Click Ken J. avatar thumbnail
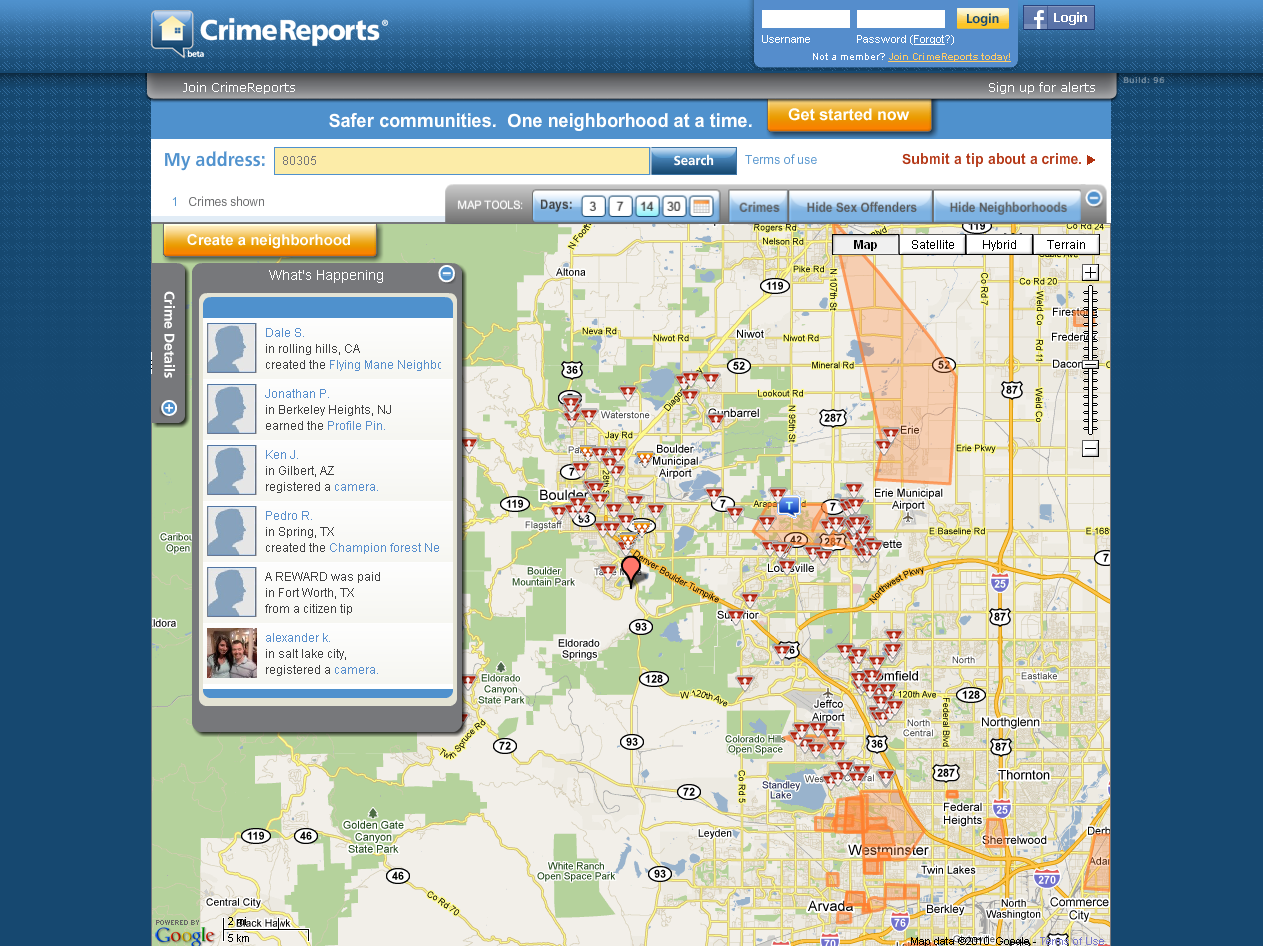Viewport: 1263px width, 946px height. click(232, 470)
